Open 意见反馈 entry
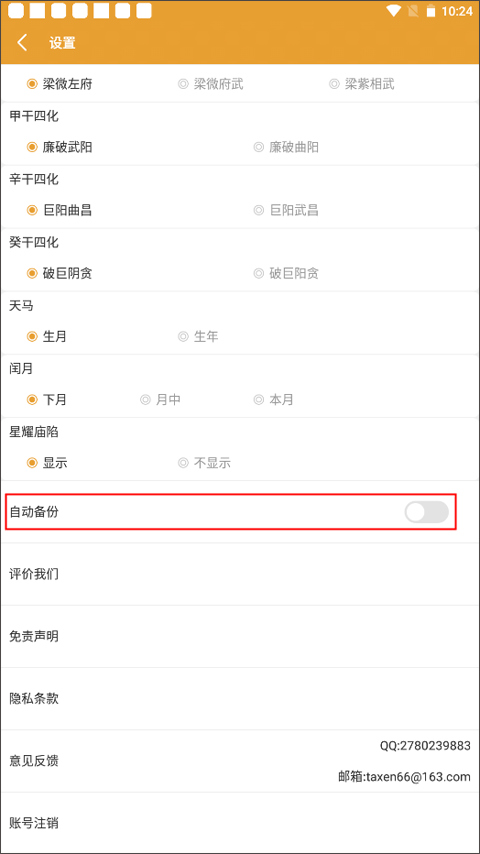The height and width of the screenshot is (854, 480). click(240, 761)
